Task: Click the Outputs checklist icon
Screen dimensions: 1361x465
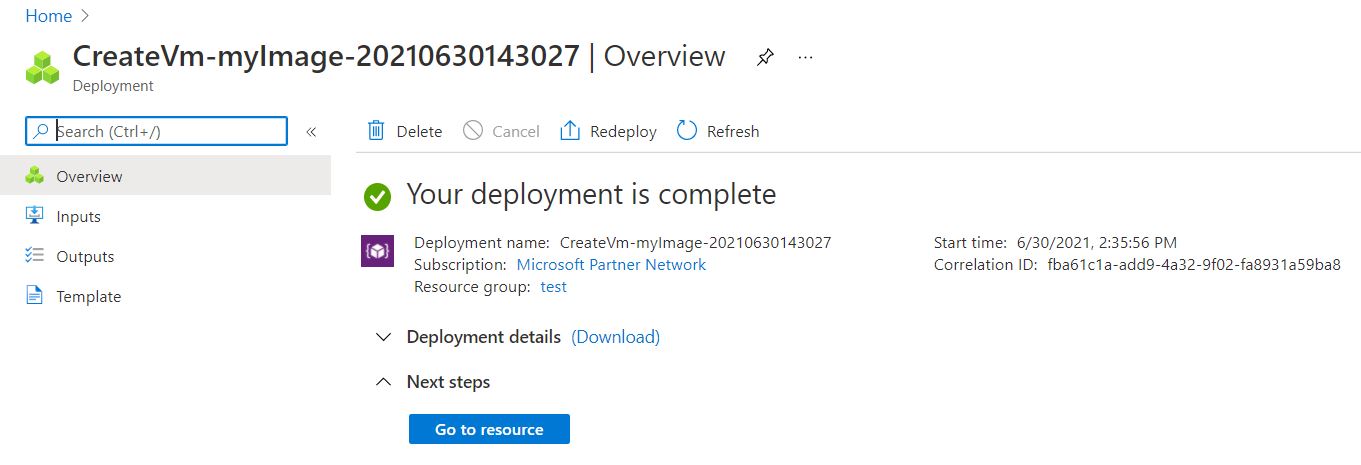Action: [35, 255]
